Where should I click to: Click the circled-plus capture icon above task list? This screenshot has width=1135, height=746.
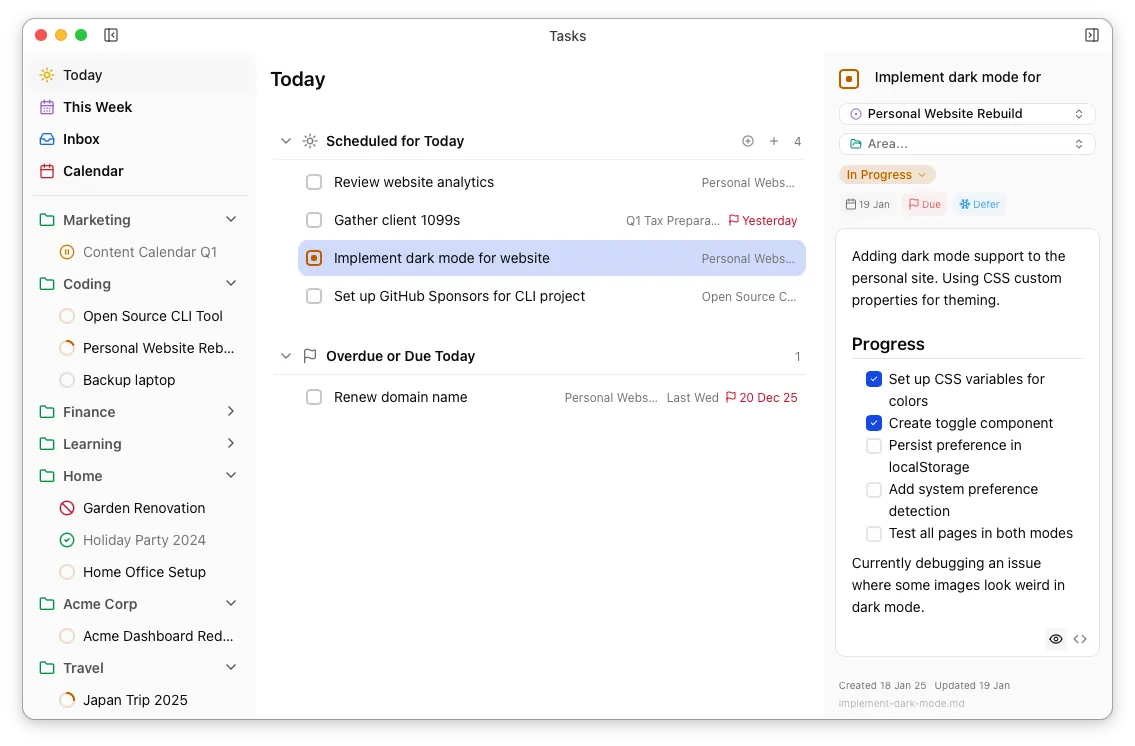pyautogui.click(x=748, y=141)
